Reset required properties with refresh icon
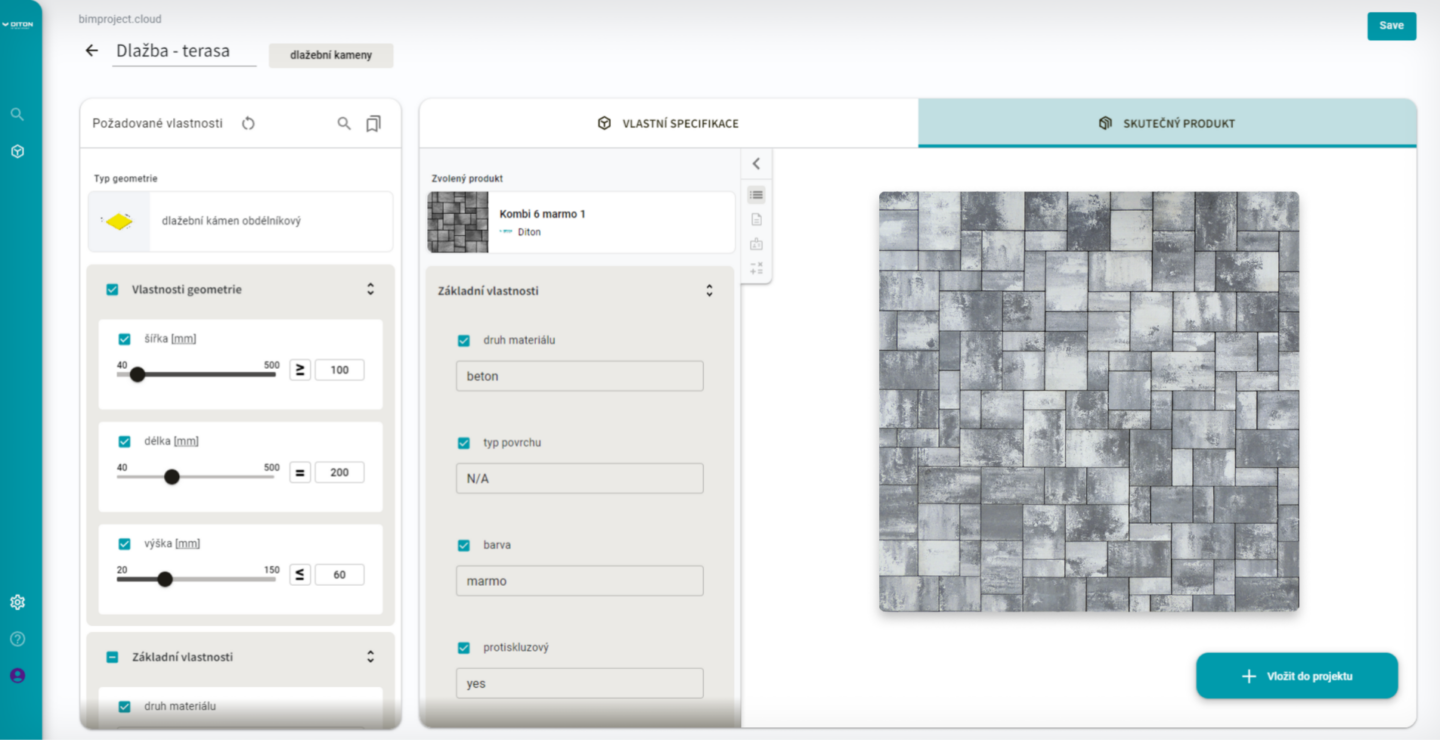Image resolution: width=1440 pixels, height=740 pixels. tap(249, 123)
